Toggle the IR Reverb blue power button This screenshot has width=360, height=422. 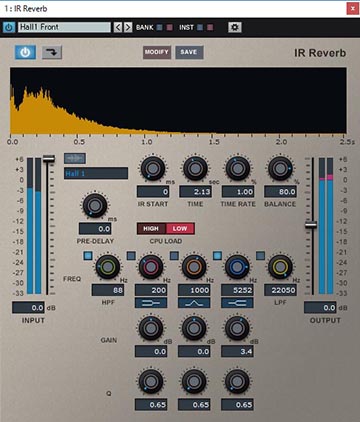coord(25,52)
